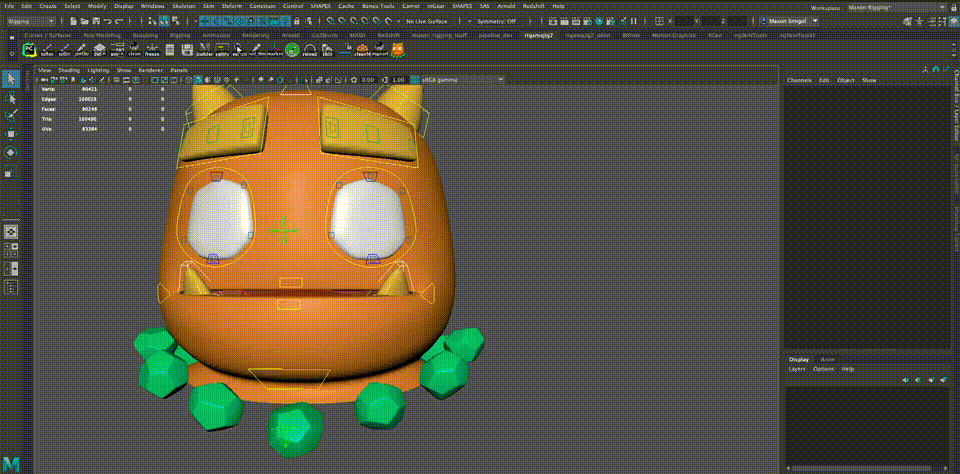Open the Deform menu
This screenshot has height=474, width=960.
click(x=231, y=6)
